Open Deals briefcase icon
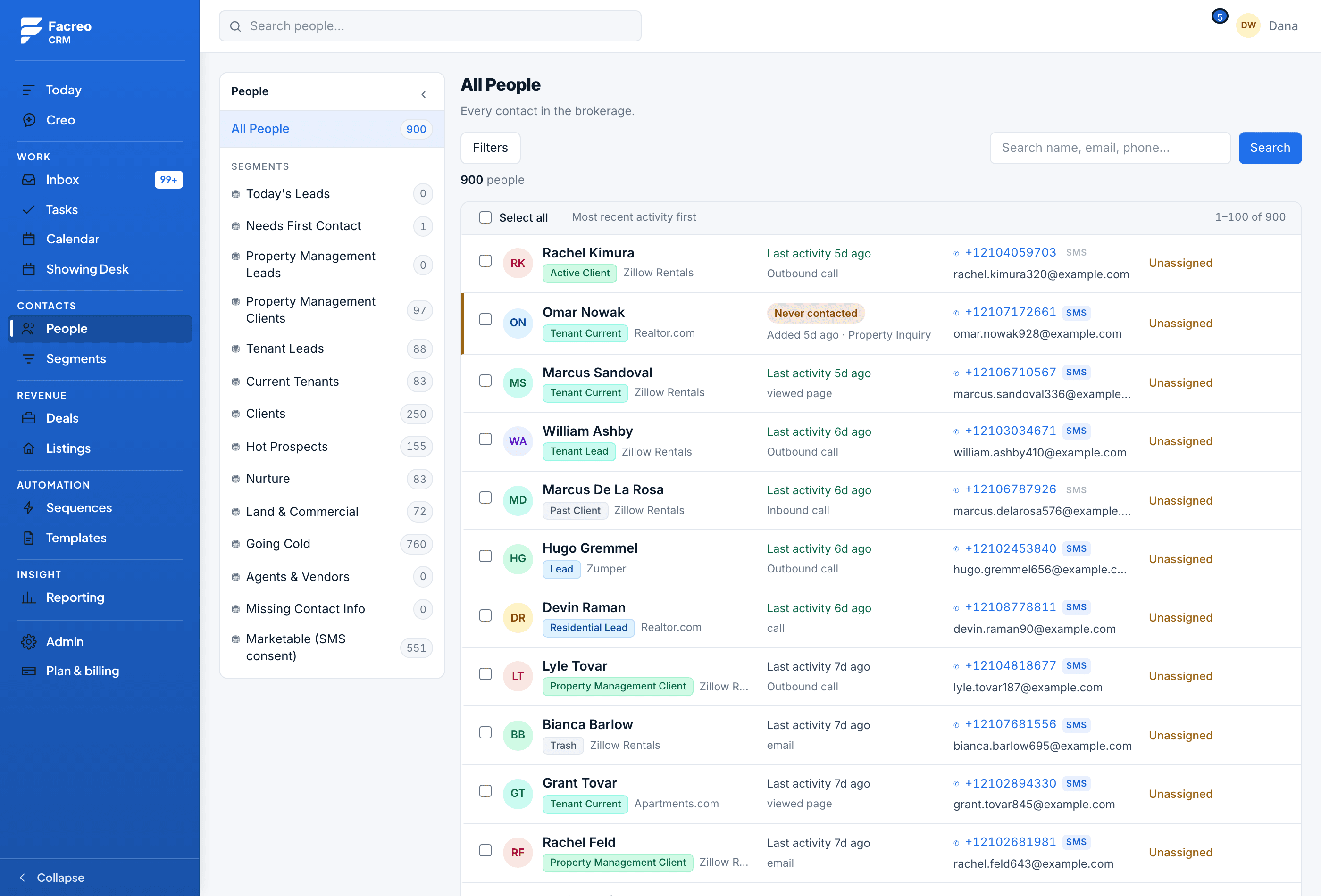This screenshot has width=1321, height=896. 28,418
